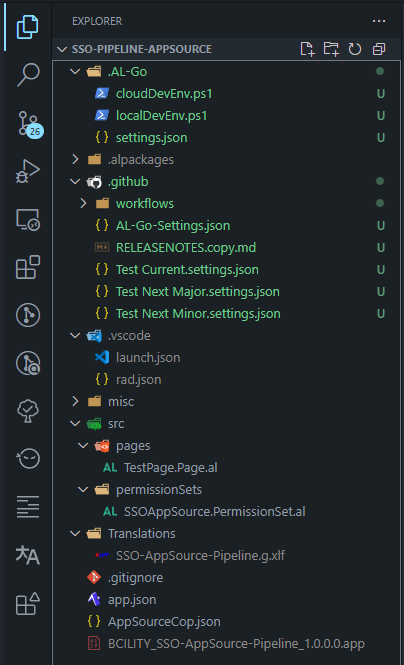
Task: Open the Remote Explorer view
Action: pos(28,220)
